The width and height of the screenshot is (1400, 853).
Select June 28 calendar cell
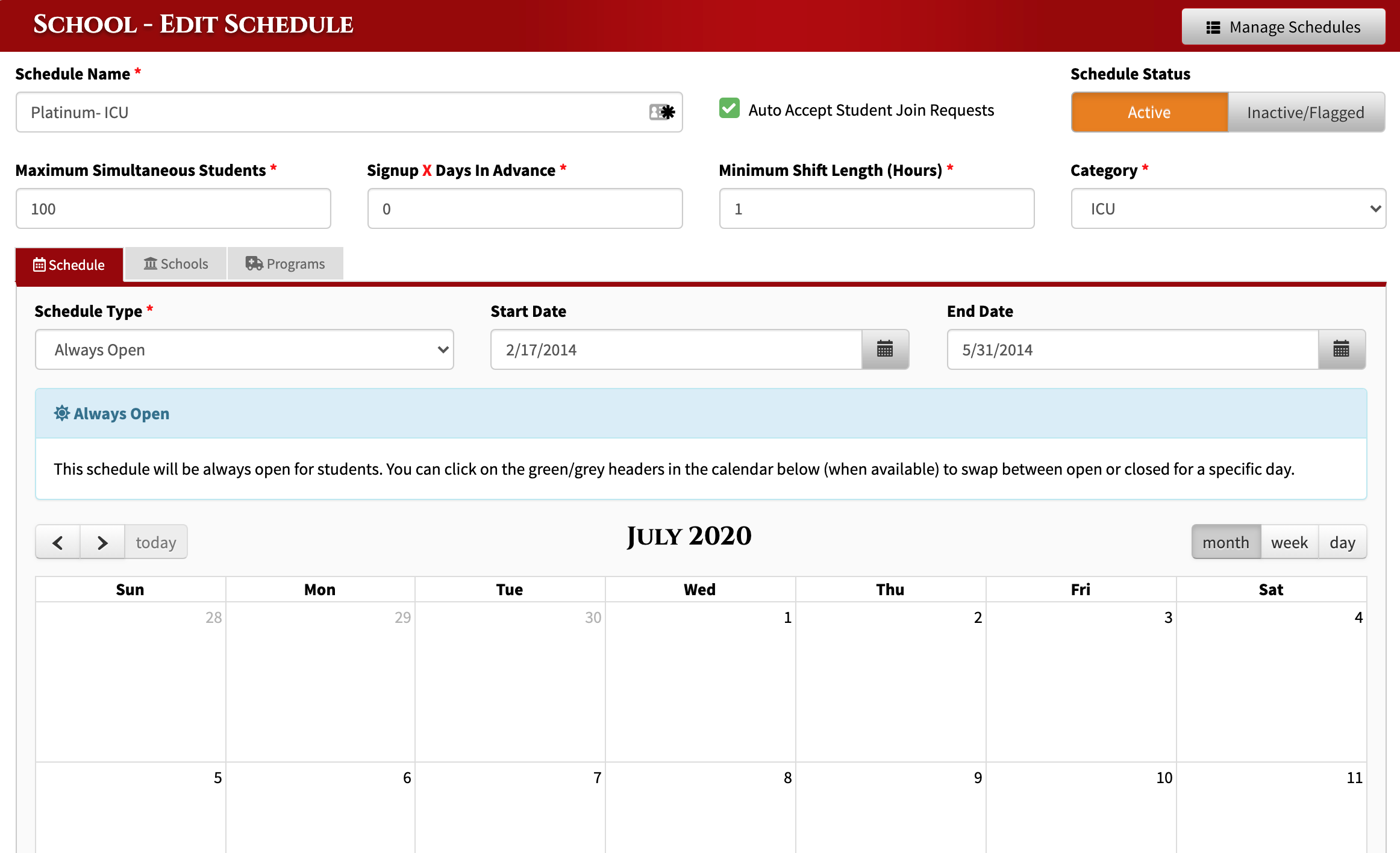pyautogui.click(x=131, y=682)
